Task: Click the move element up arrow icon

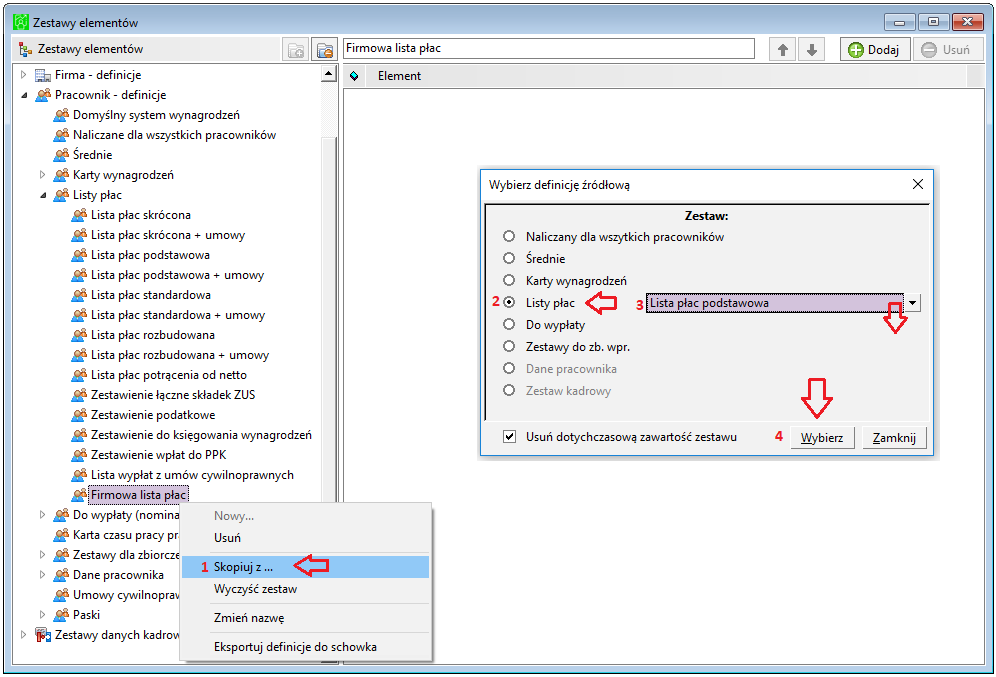Action: coord(783,50)
